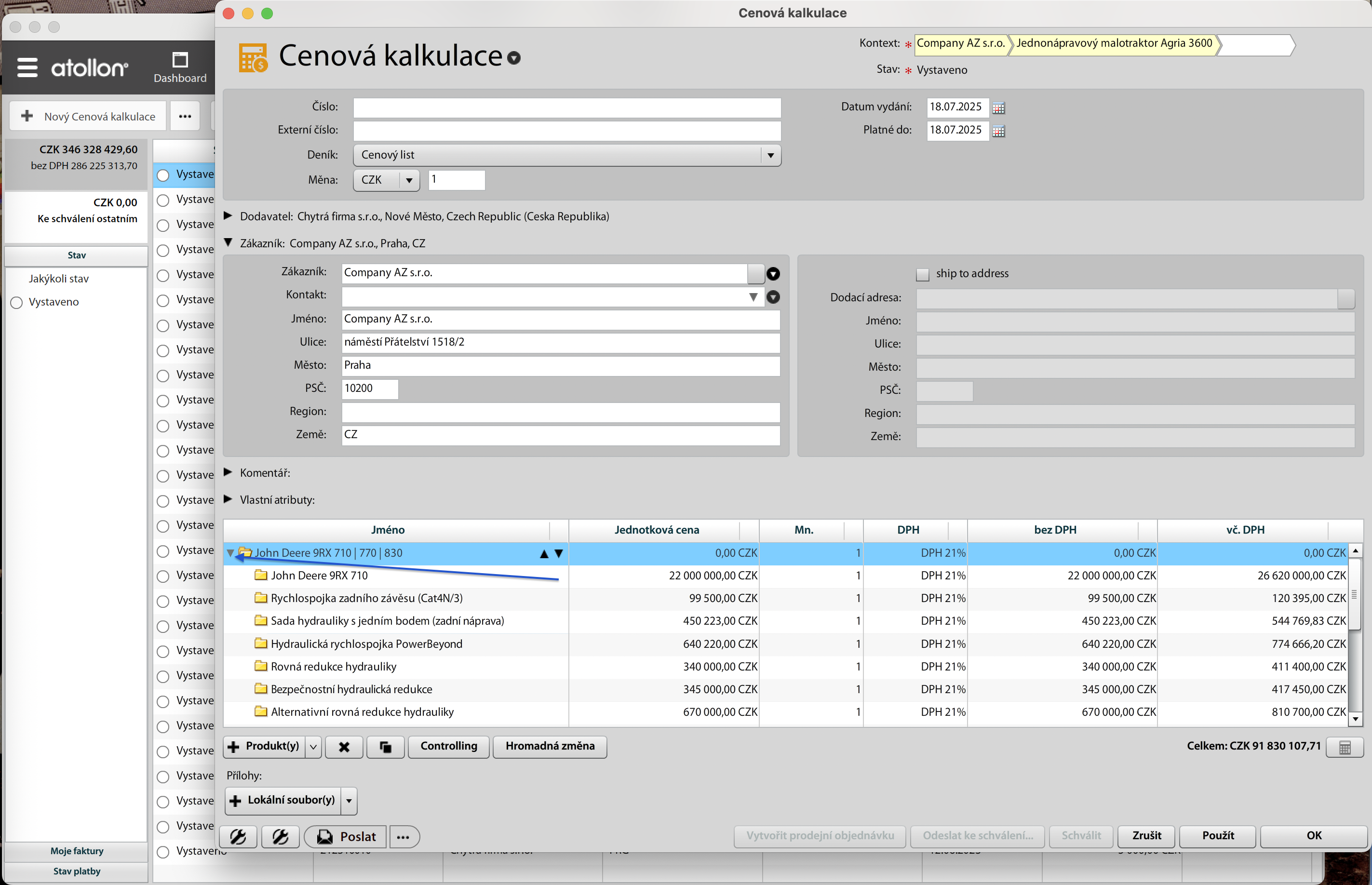The image size is (1372, 885).
Task: Move John Deere 9RX group up
Action: tap(544, 553)
